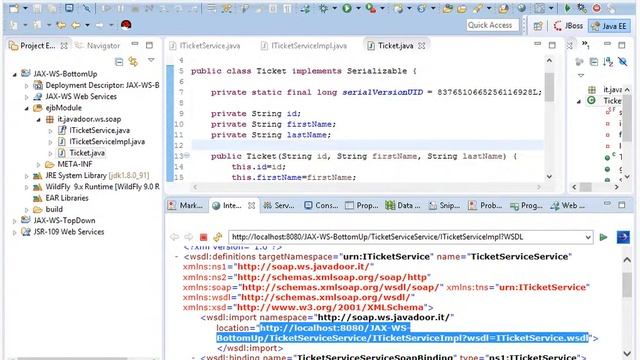Select Ticket.java in the project tree
The height and width of the screenshot is (360, 640).
point(87,153)
